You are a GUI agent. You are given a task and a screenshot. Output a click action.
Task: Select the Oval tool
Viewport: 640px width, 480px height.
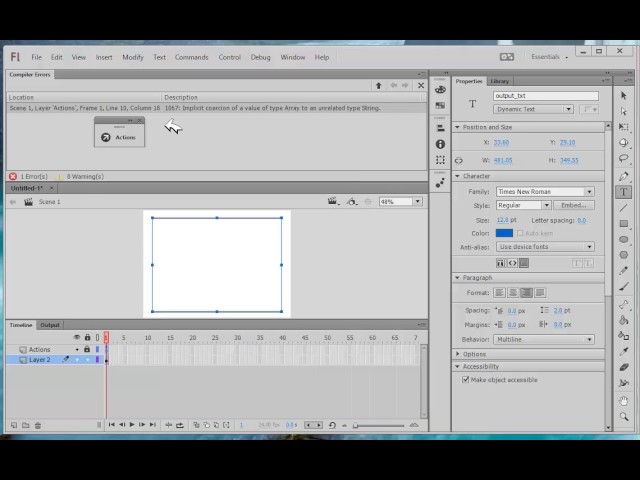[x=623, y=240]
